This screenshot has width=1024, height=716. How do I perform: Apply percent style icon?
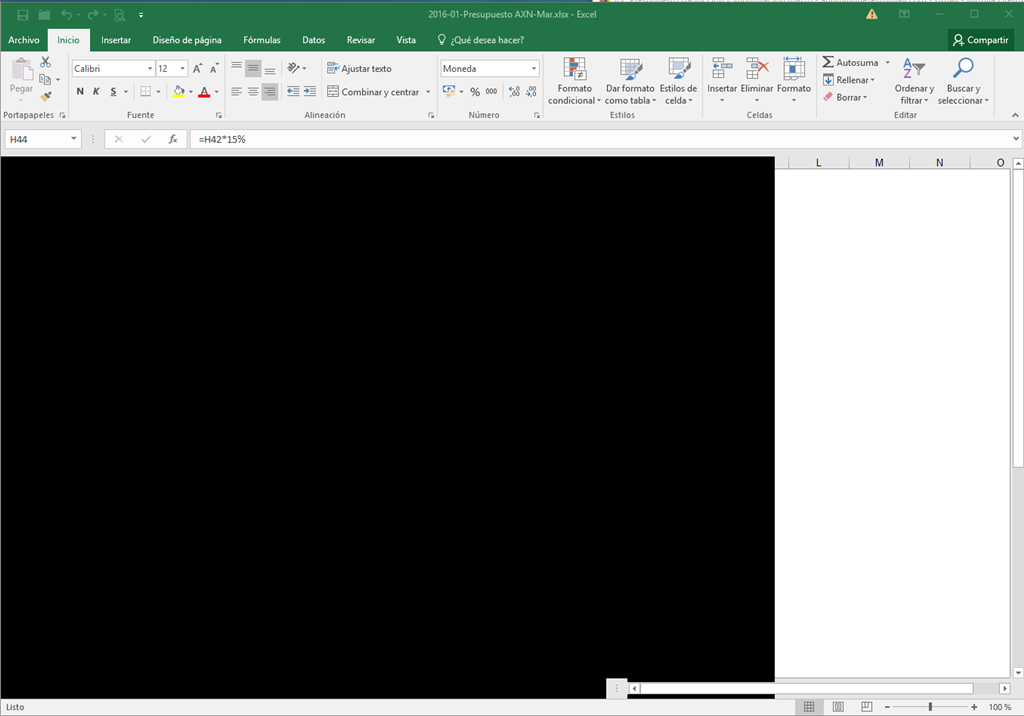click(x=475, y=91)
